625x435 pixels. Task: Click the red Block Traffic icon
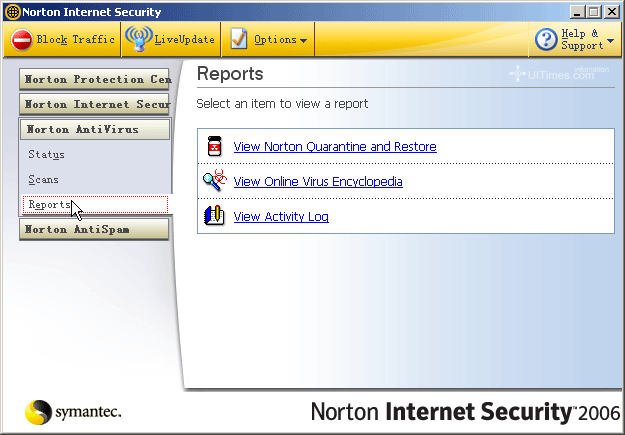pyautogui.click(x=21, y=40)
